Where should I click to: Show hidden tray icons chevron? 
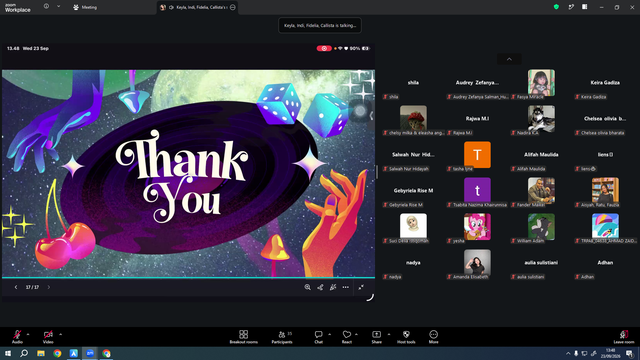point(568,353)
